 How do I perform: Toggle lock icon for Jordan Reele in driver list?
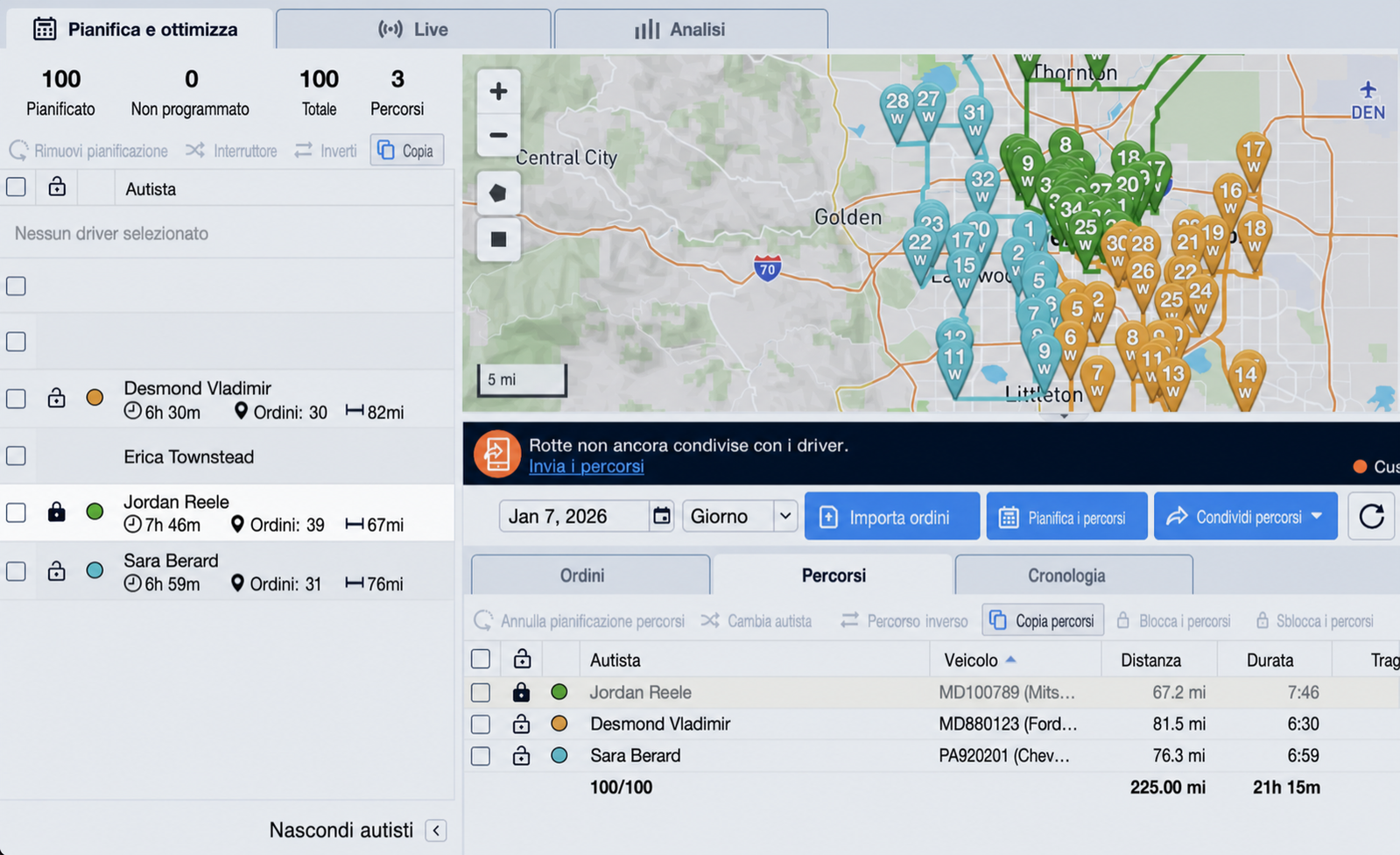[57, 512]
